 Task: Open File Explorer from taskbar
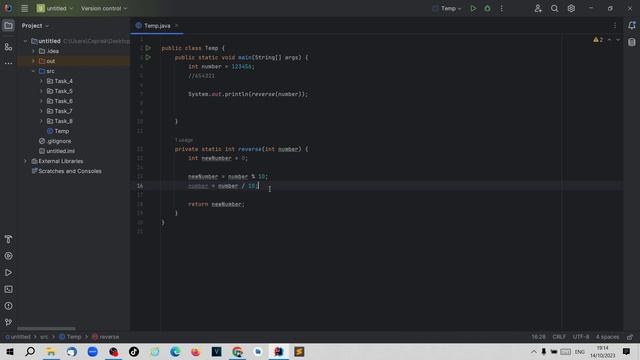coord(51,352)
